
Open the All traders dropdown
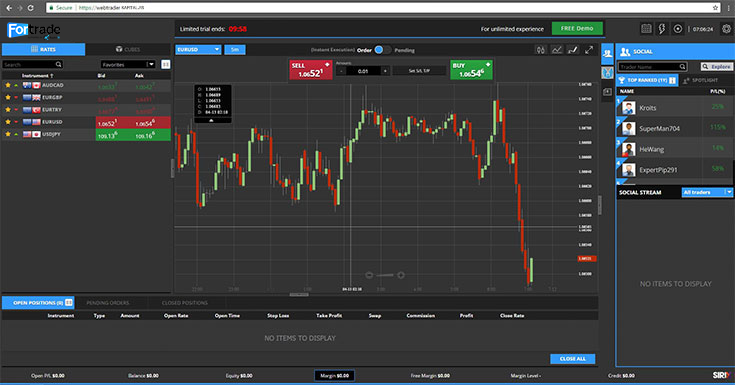point(707,192)
